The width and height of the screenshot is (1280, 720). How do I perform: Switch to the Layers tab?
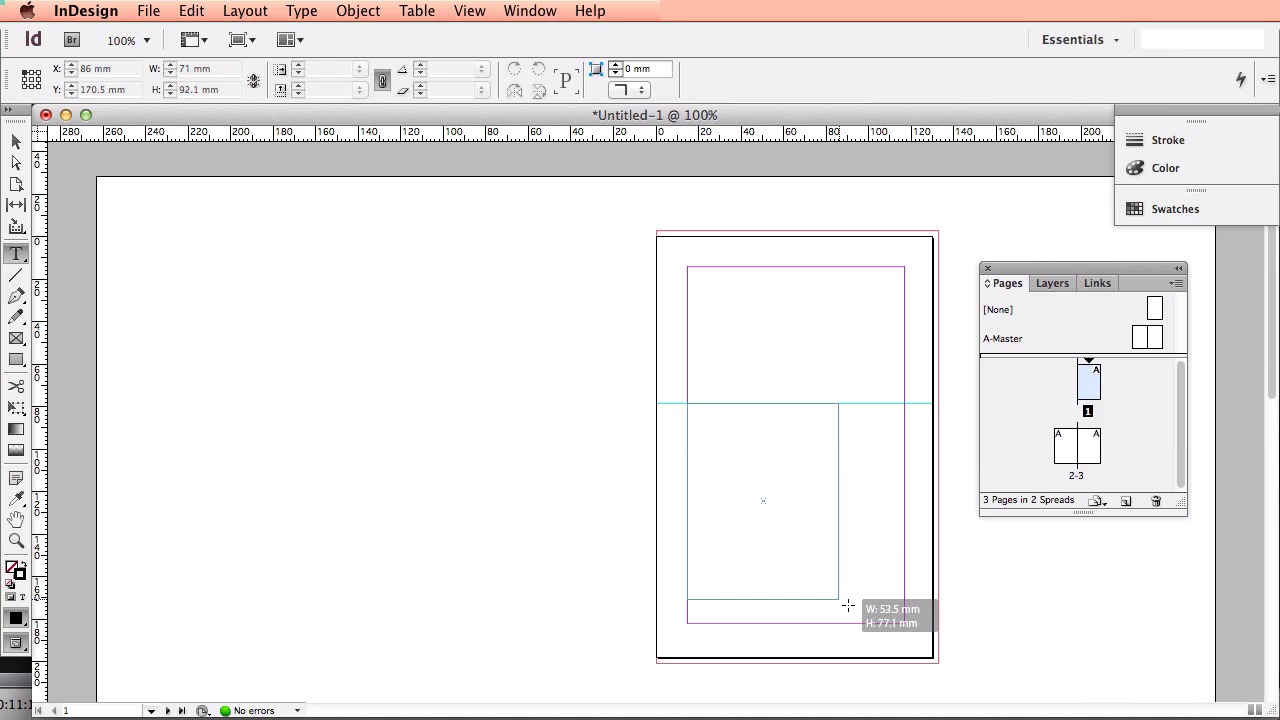point(1052,283)
